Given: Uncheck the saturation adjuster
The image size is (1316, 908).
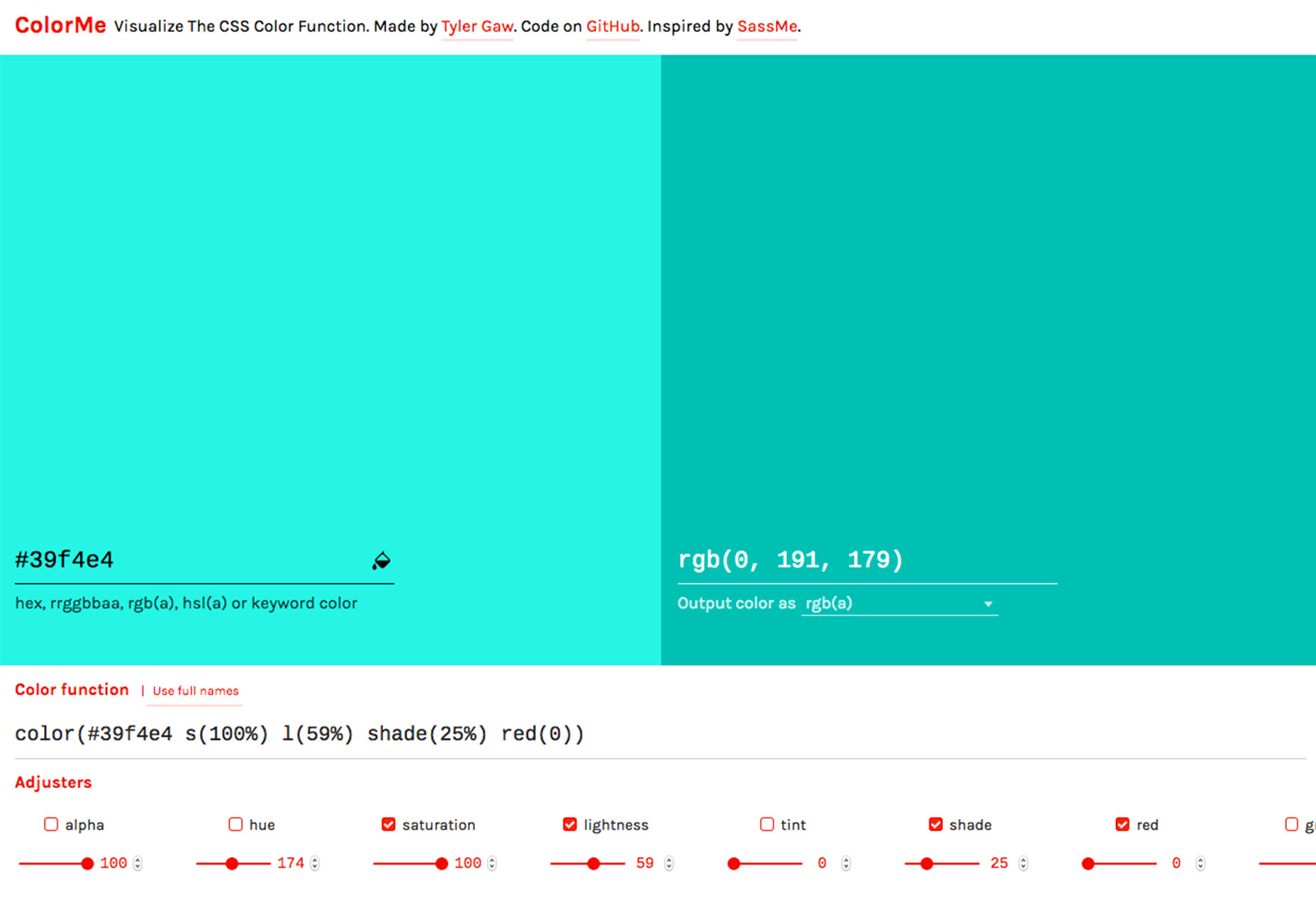Looking at the screenshot, I should 388,824.
